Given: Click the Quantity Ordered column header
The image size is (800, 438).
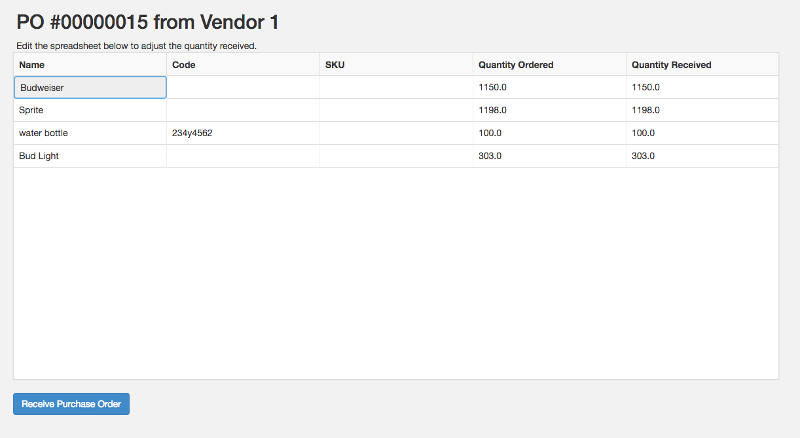Looking at the screenshot, I should click(x=549, y=65).
